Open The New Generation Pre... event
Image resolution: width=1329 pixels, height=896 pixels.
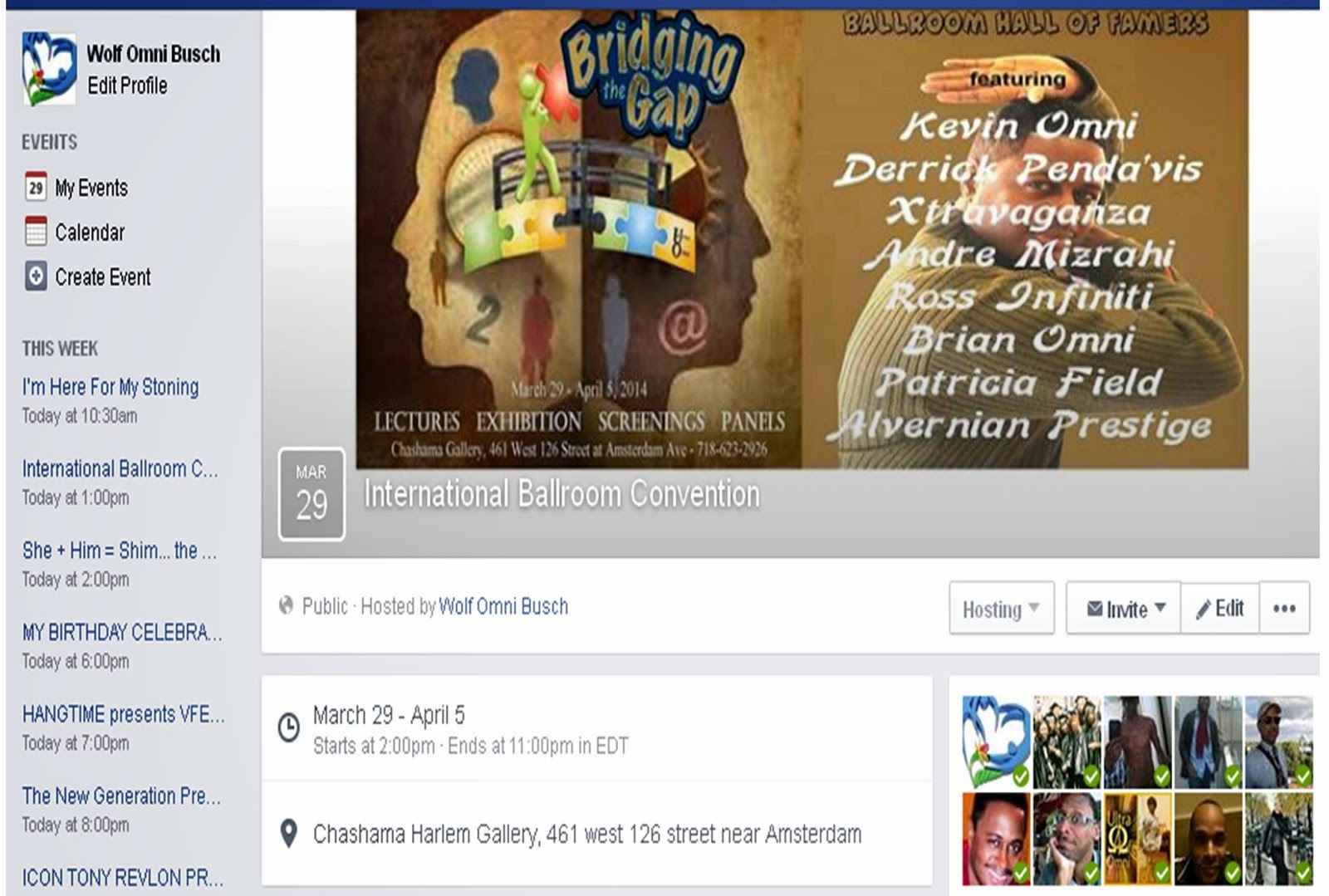[121, 796]
